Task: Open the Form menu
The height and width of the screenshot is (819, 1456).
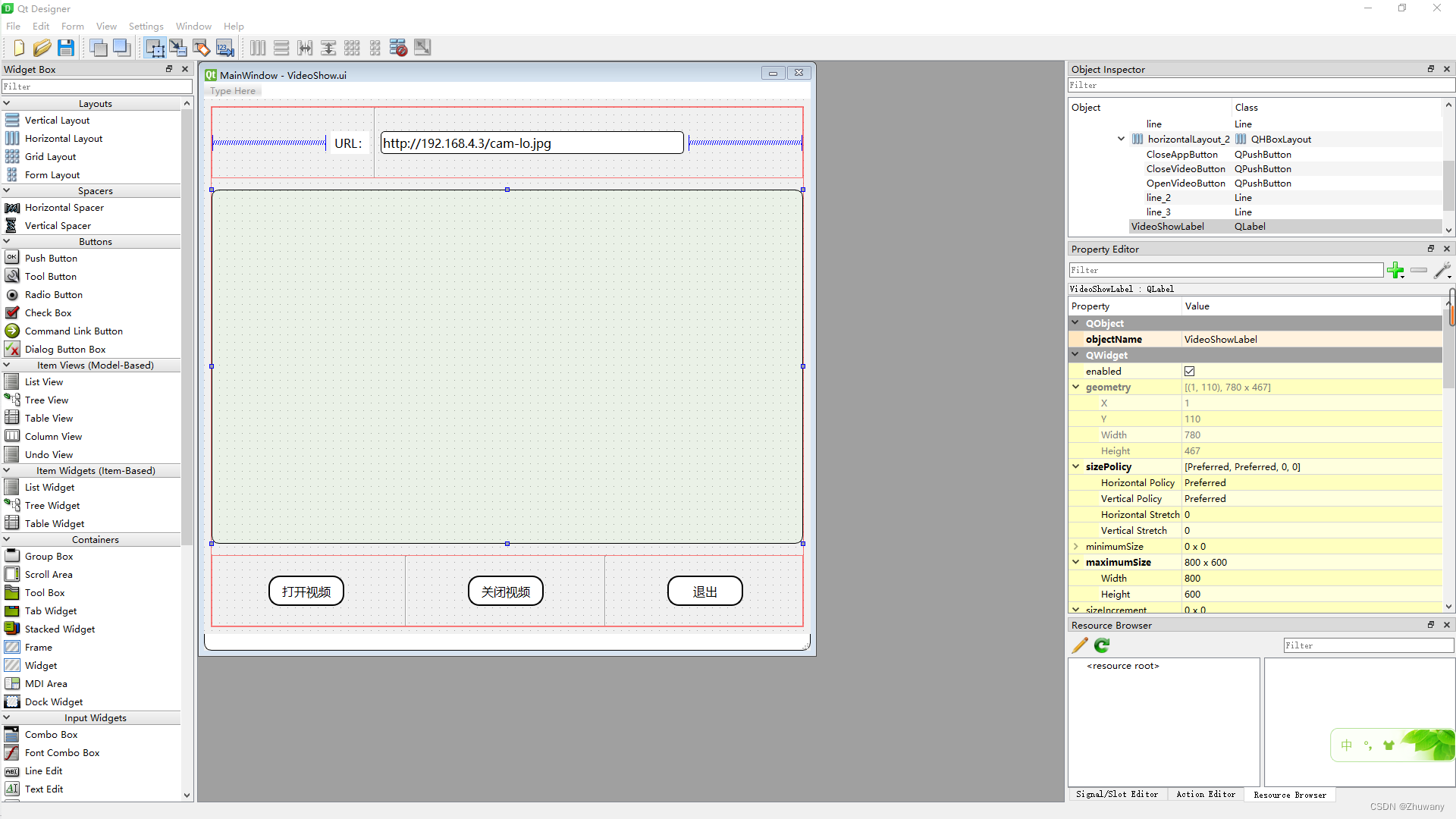Action: (x=73, y=26)
